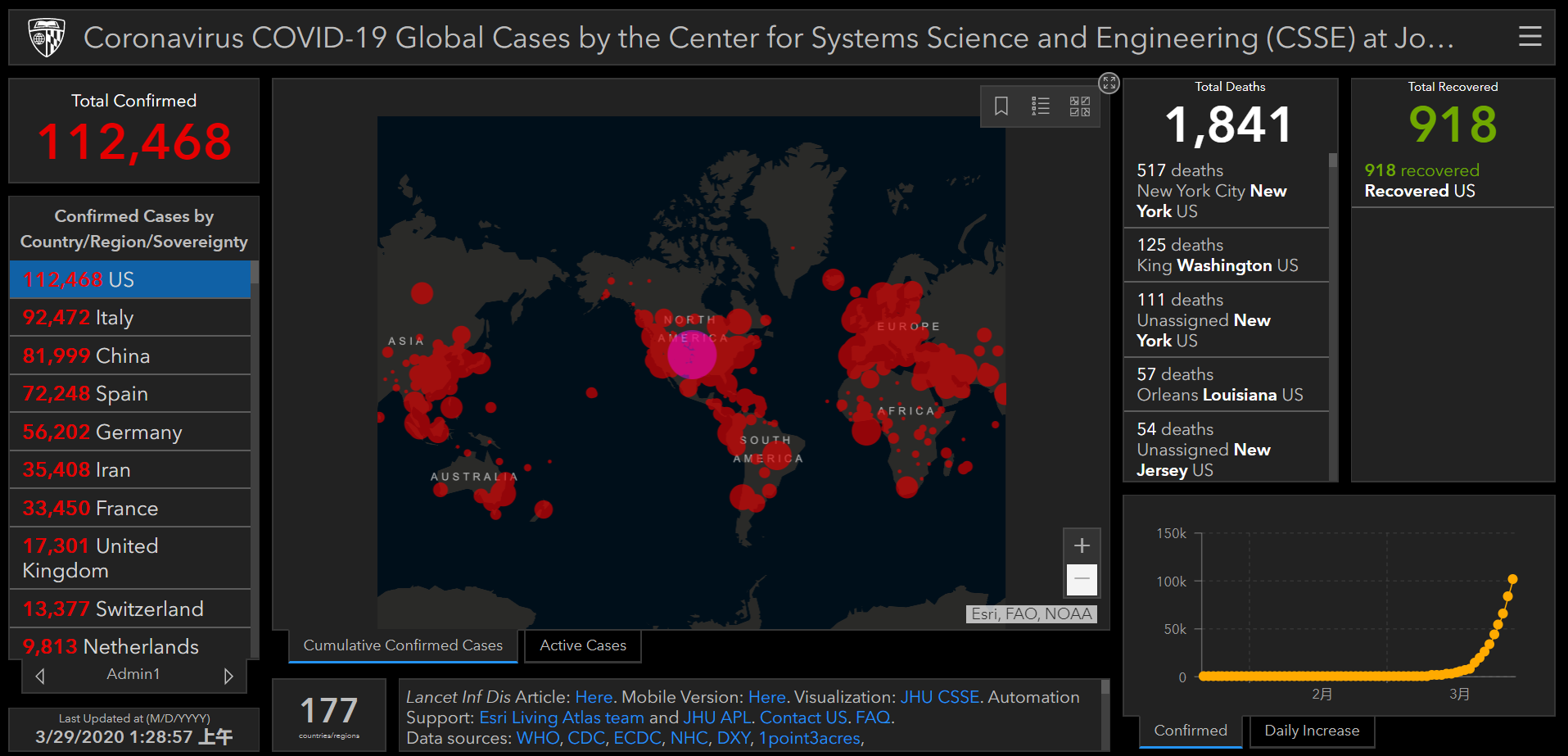Expand the map panel to fullscreen
Screen dimensions: 1568x756
coord(1109,83)
